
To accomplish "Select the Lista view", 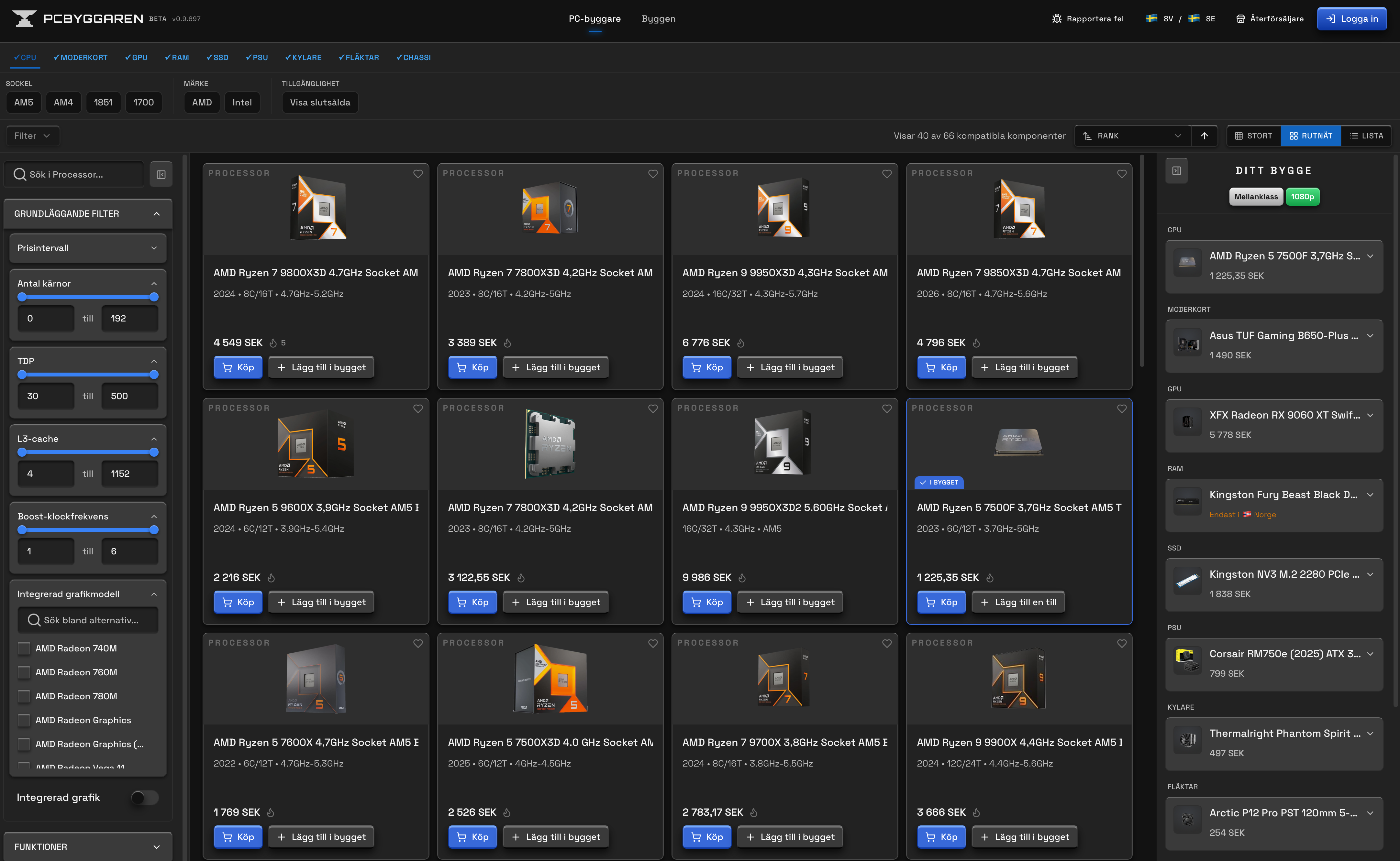I will click(x=1367, y=136).
